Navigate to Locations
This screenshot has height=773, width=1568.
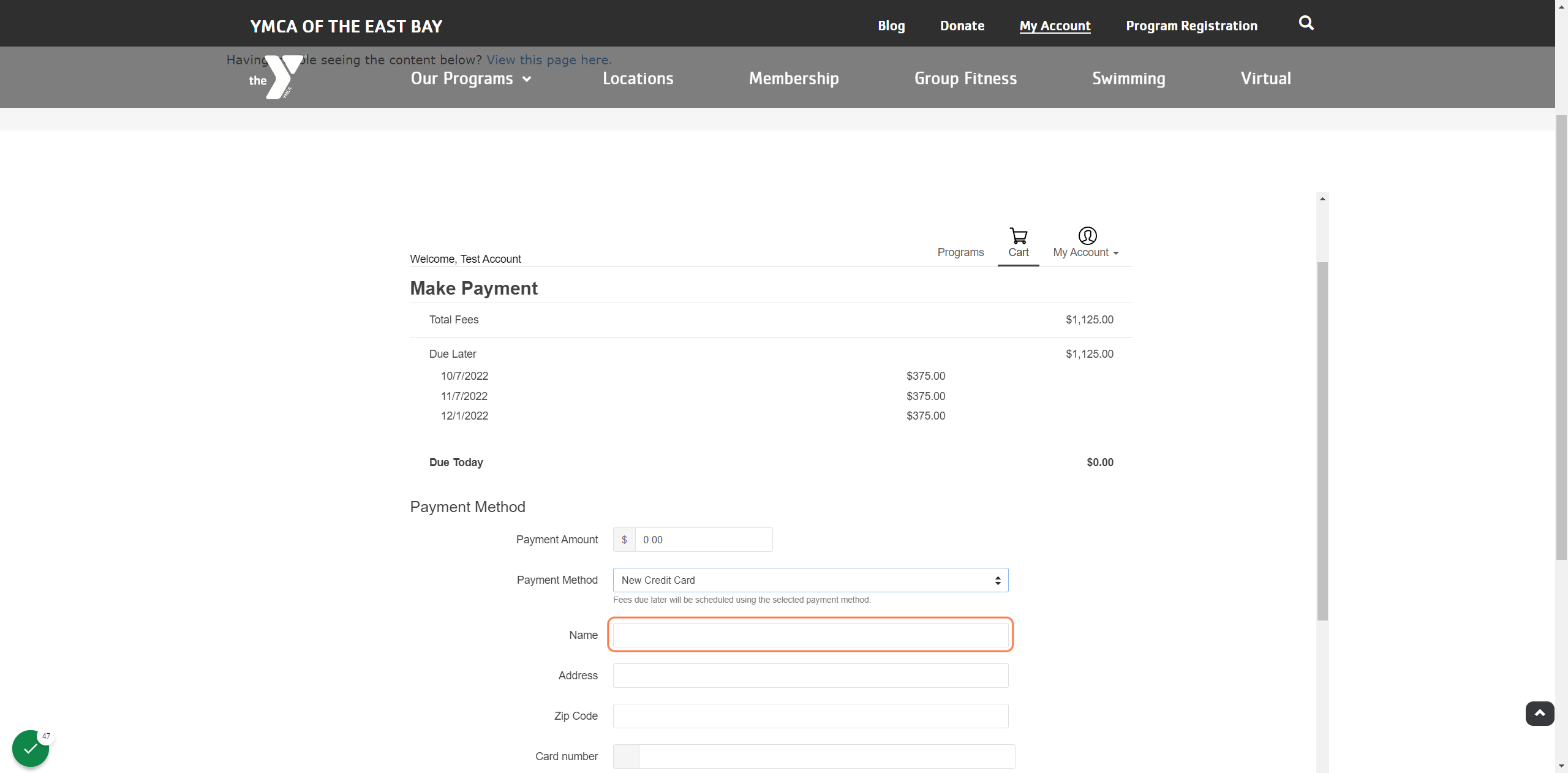pos(638,78)
